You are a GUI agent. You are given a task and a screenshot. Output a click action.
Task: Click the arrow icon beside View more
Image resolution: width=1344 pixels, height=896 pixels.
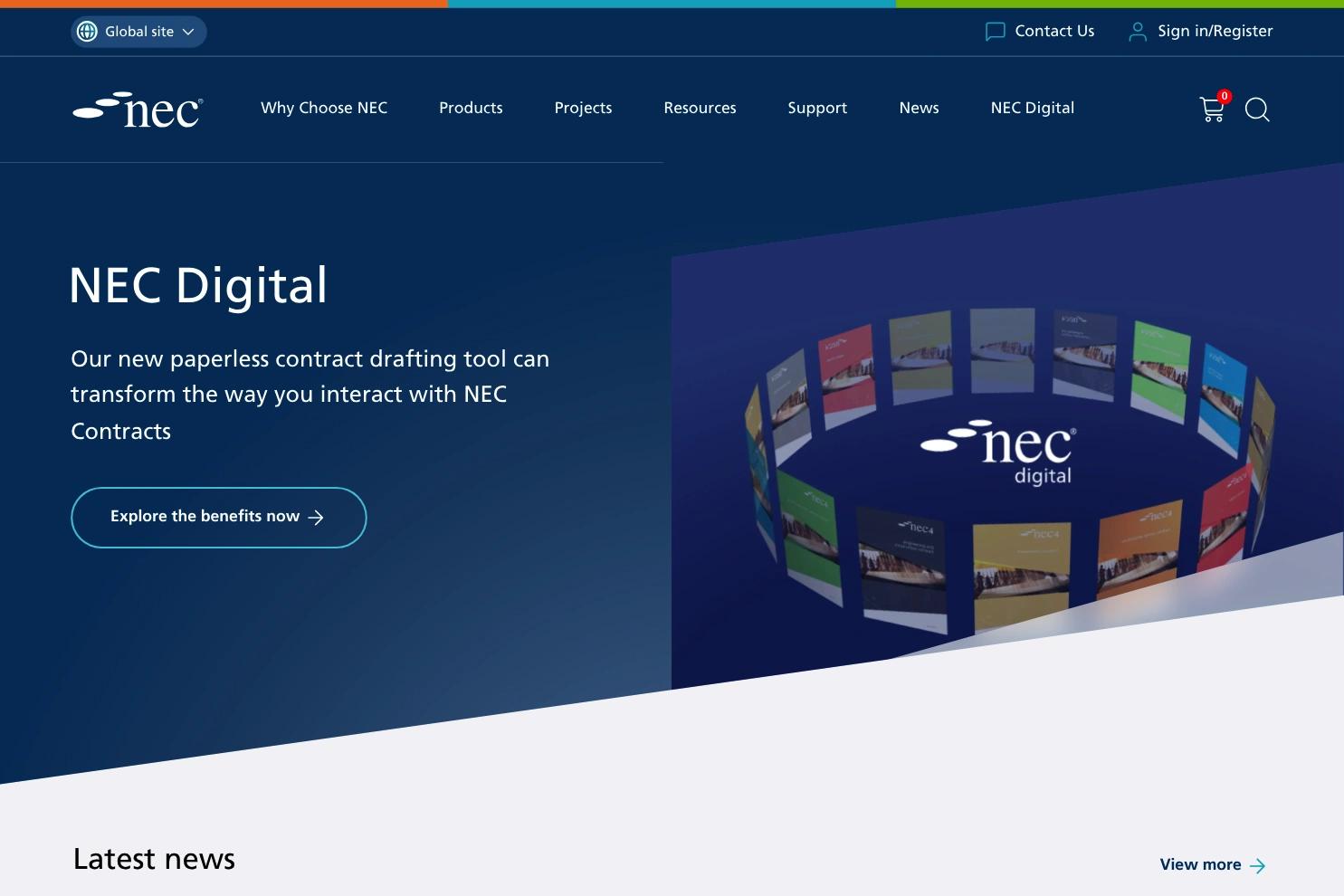coord(1257,866)
